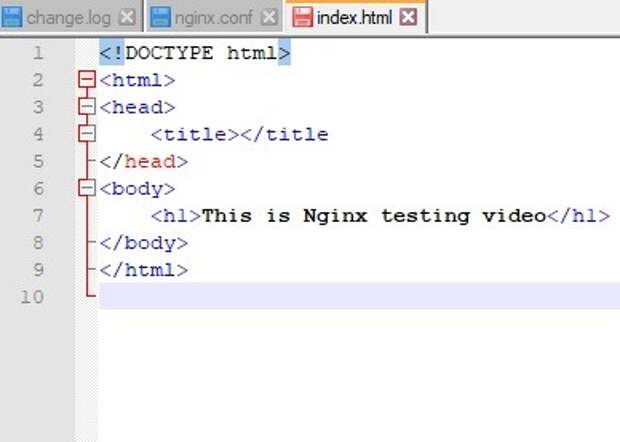
Task: Click line number 5 in the margin
Action: [x=38, y=161]
